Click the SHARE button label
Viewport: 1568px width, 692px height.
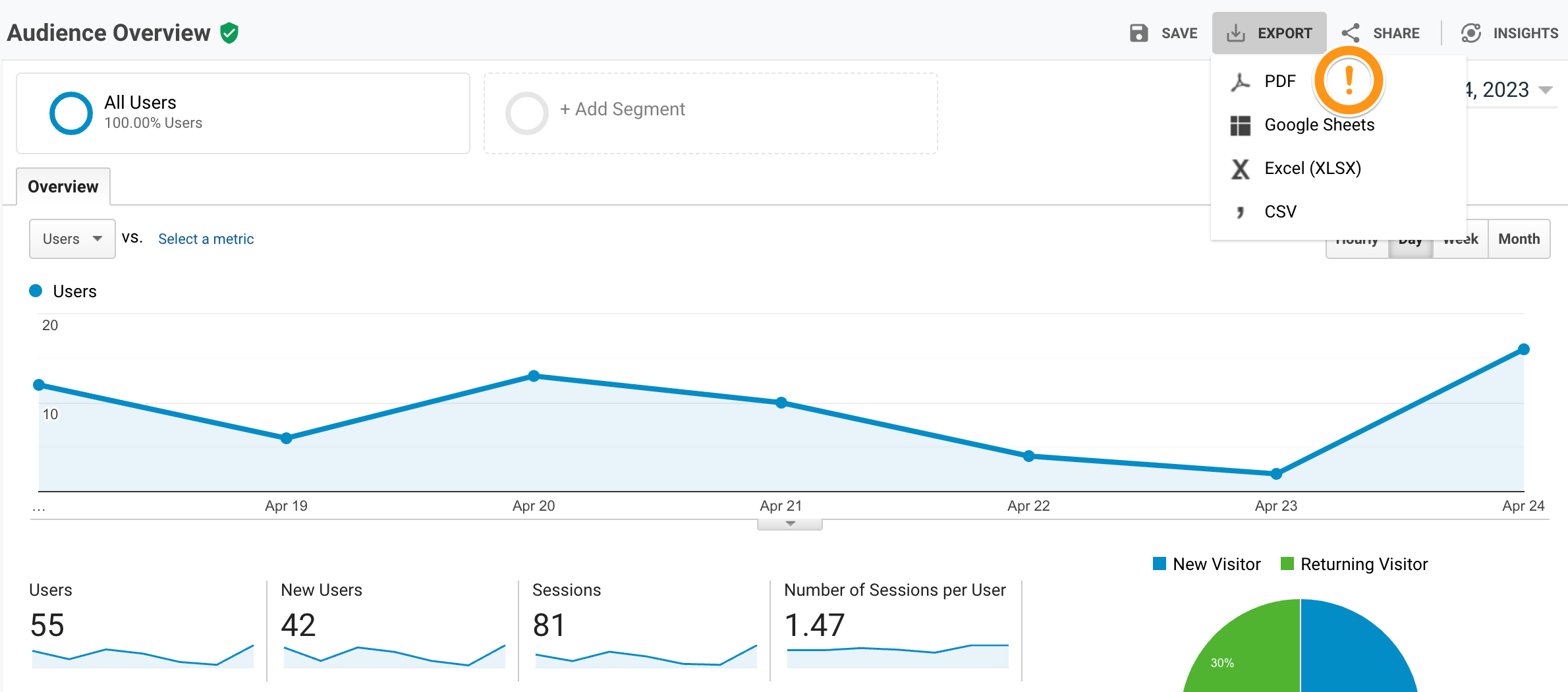1396,34
